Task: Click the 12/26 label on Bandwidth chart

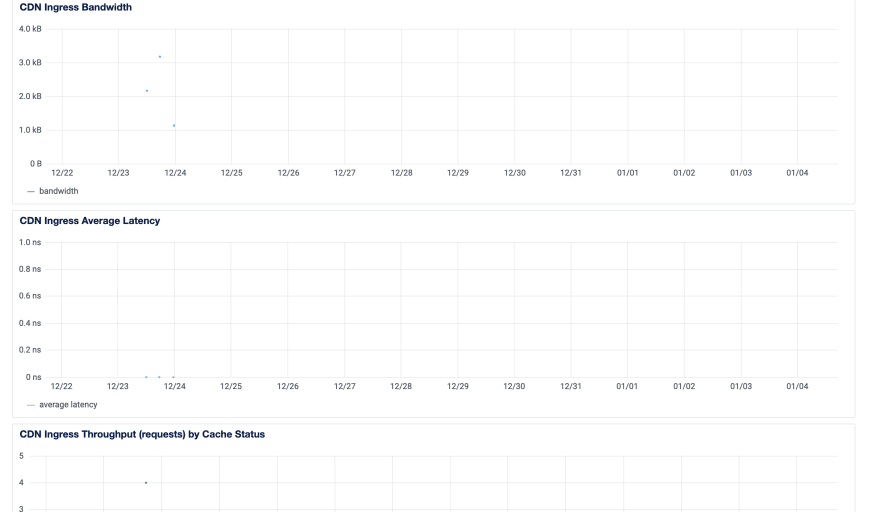Action: pyautogui.click(x=288, y=173)
